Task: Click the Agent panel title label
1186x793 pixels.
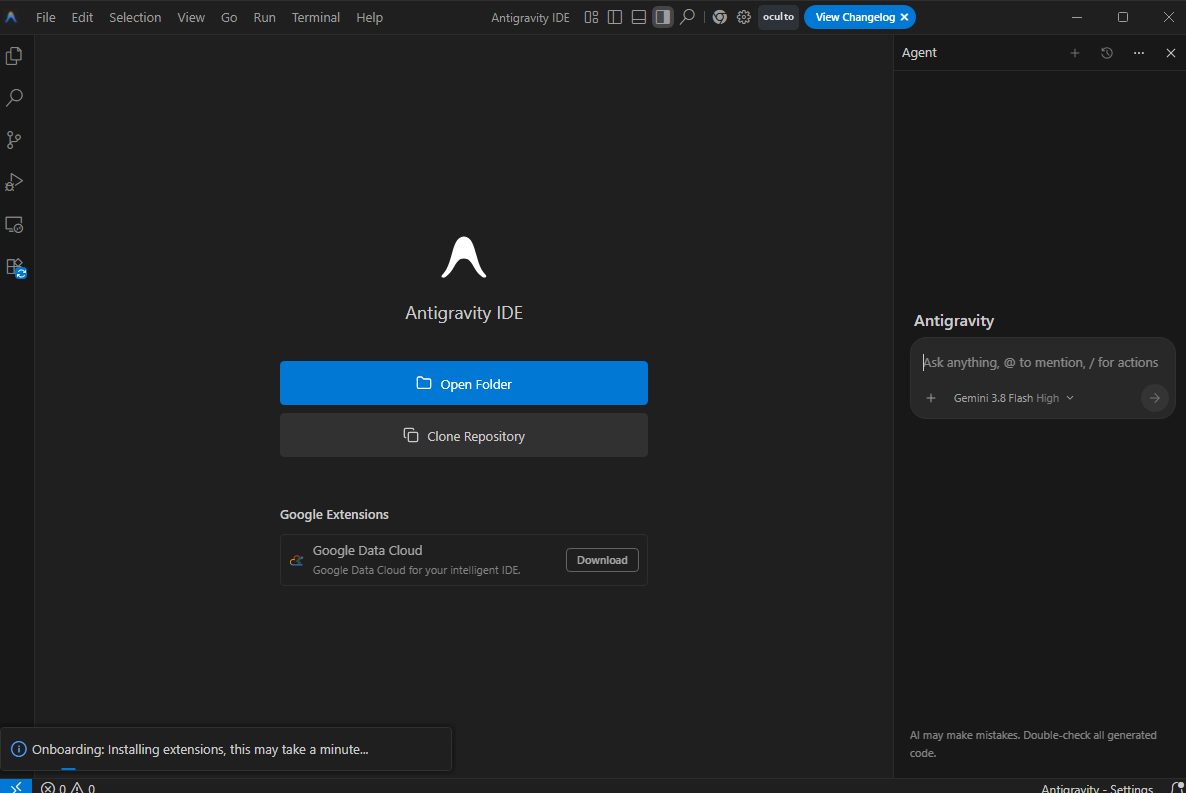Action: point(919,52)
